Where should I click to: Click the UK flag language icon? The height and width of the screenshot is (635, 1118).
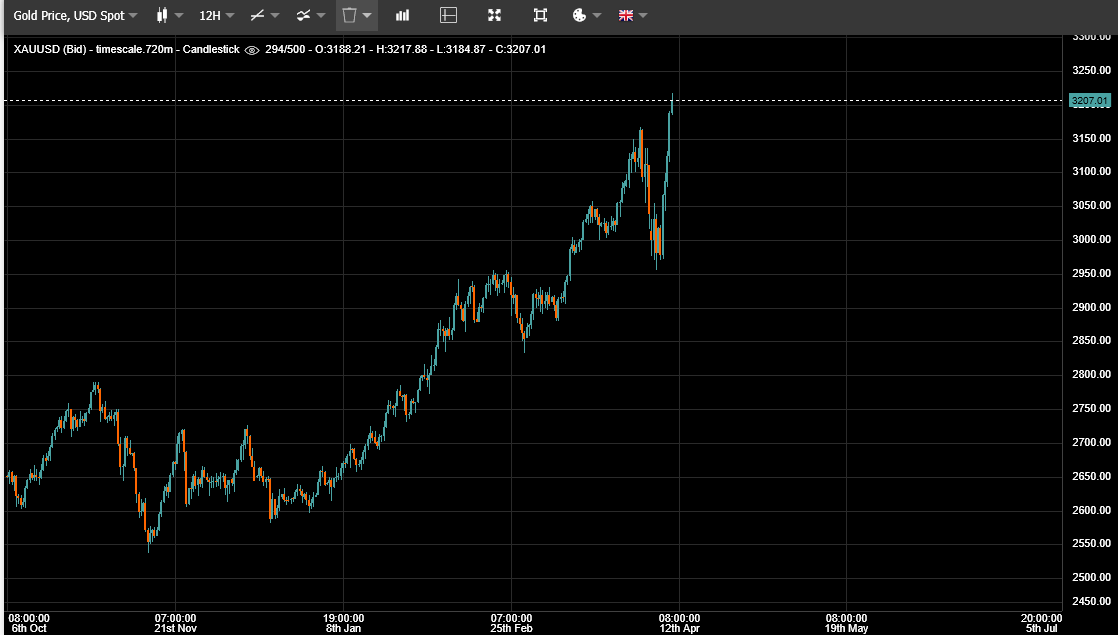click(626, 15)
